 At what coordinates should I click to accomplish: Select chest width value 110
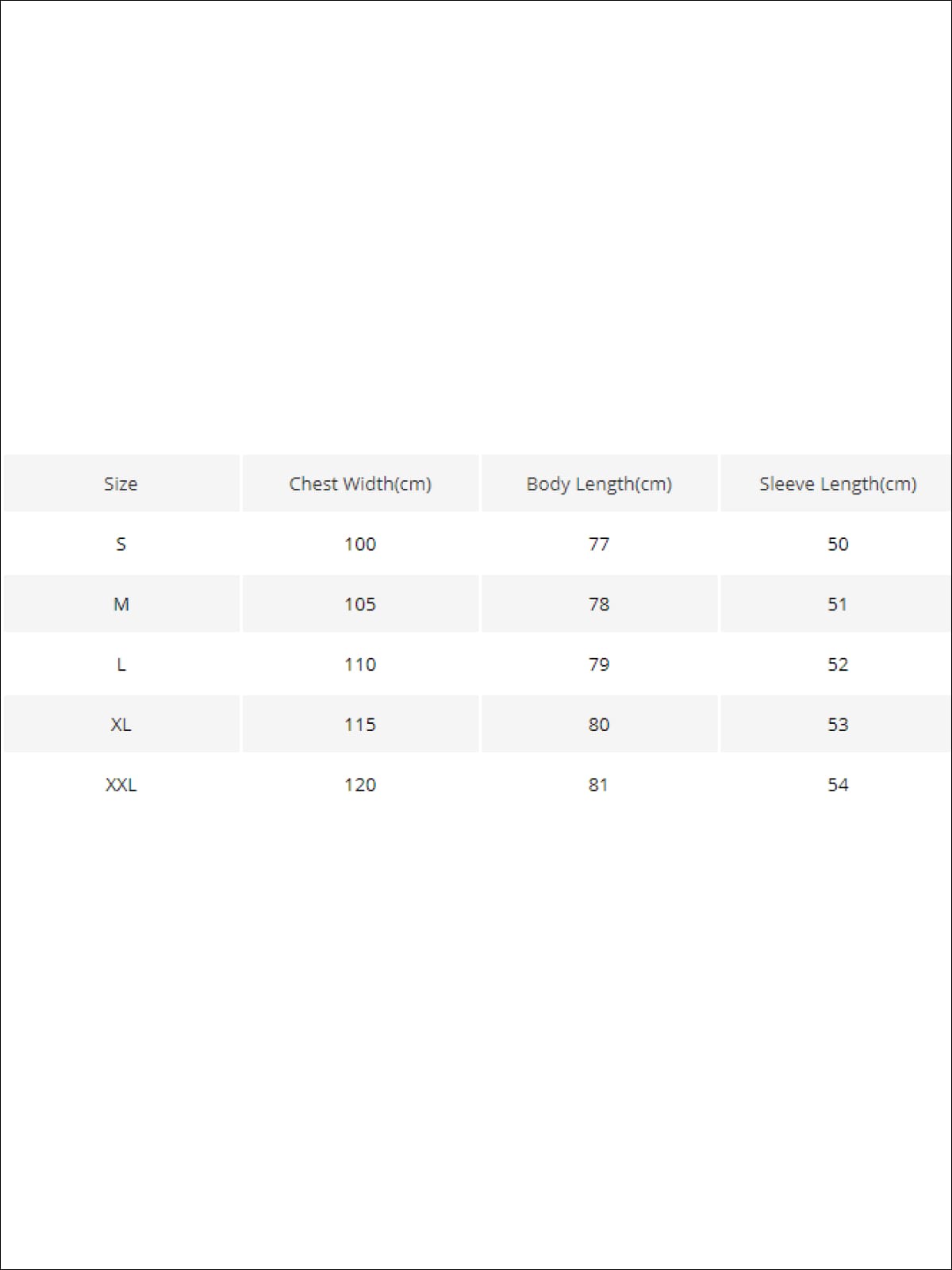tap(360, 664)
